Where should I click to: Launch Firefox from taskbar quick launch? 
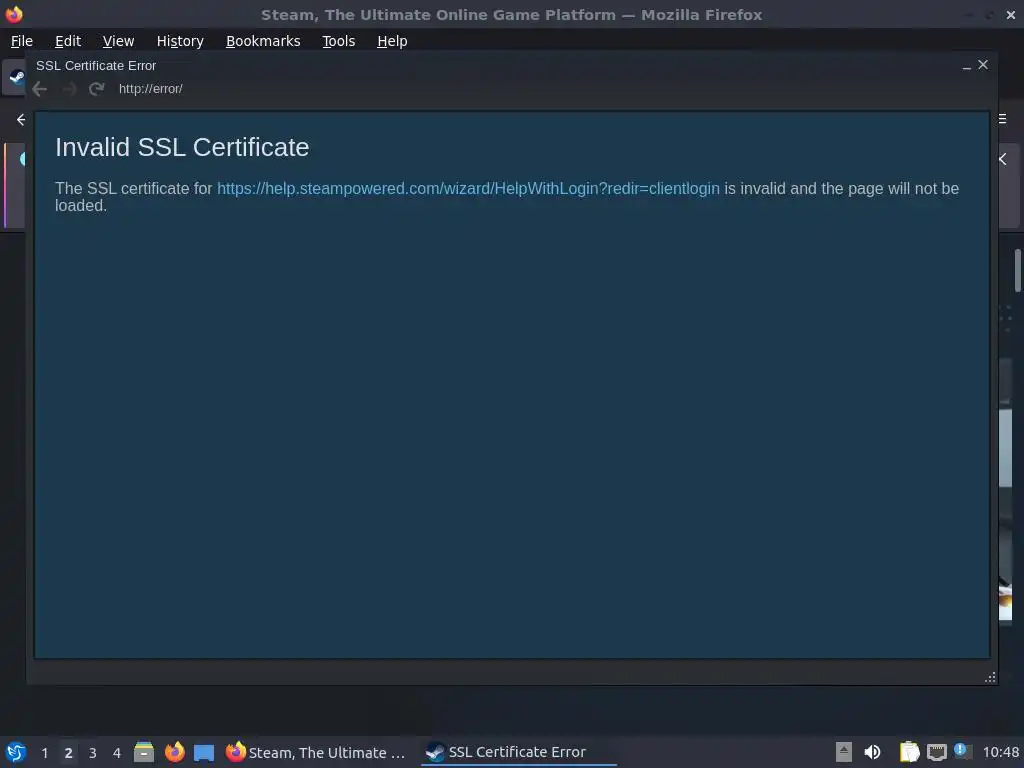coord(174,752)
